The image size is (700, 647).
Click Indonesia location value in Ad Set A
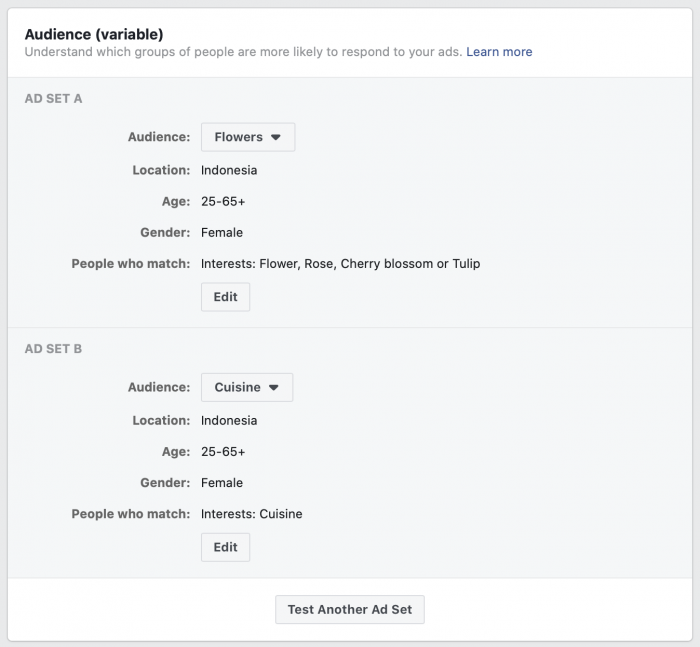pyautogui.click(x=229, y=170)
